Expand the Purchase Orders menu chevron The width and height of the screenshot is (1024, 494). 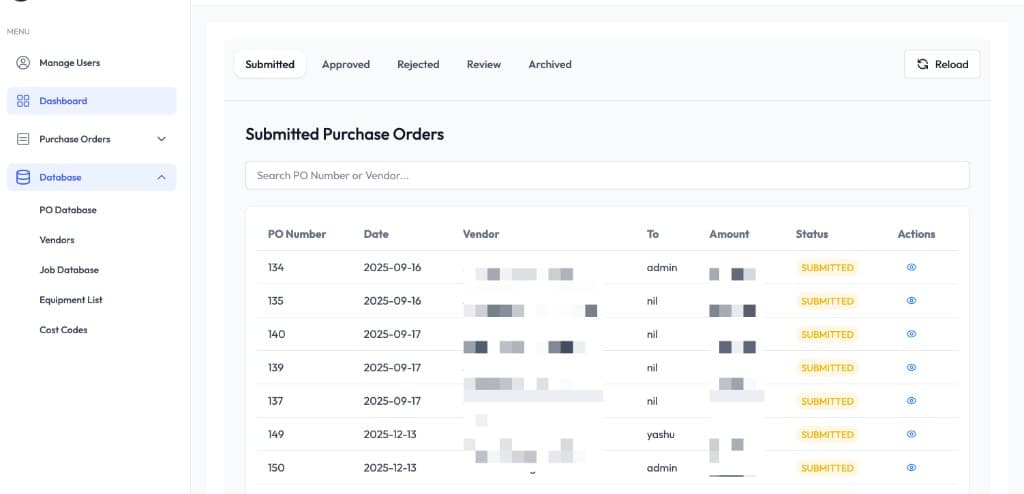(x=162, y=139)
